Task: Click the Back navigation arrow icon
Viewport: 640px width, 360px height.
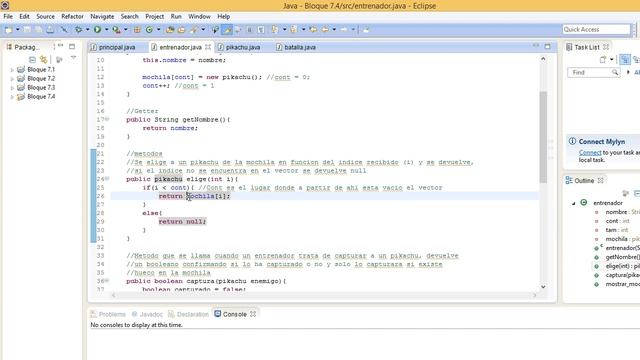Action: (325, 29)
